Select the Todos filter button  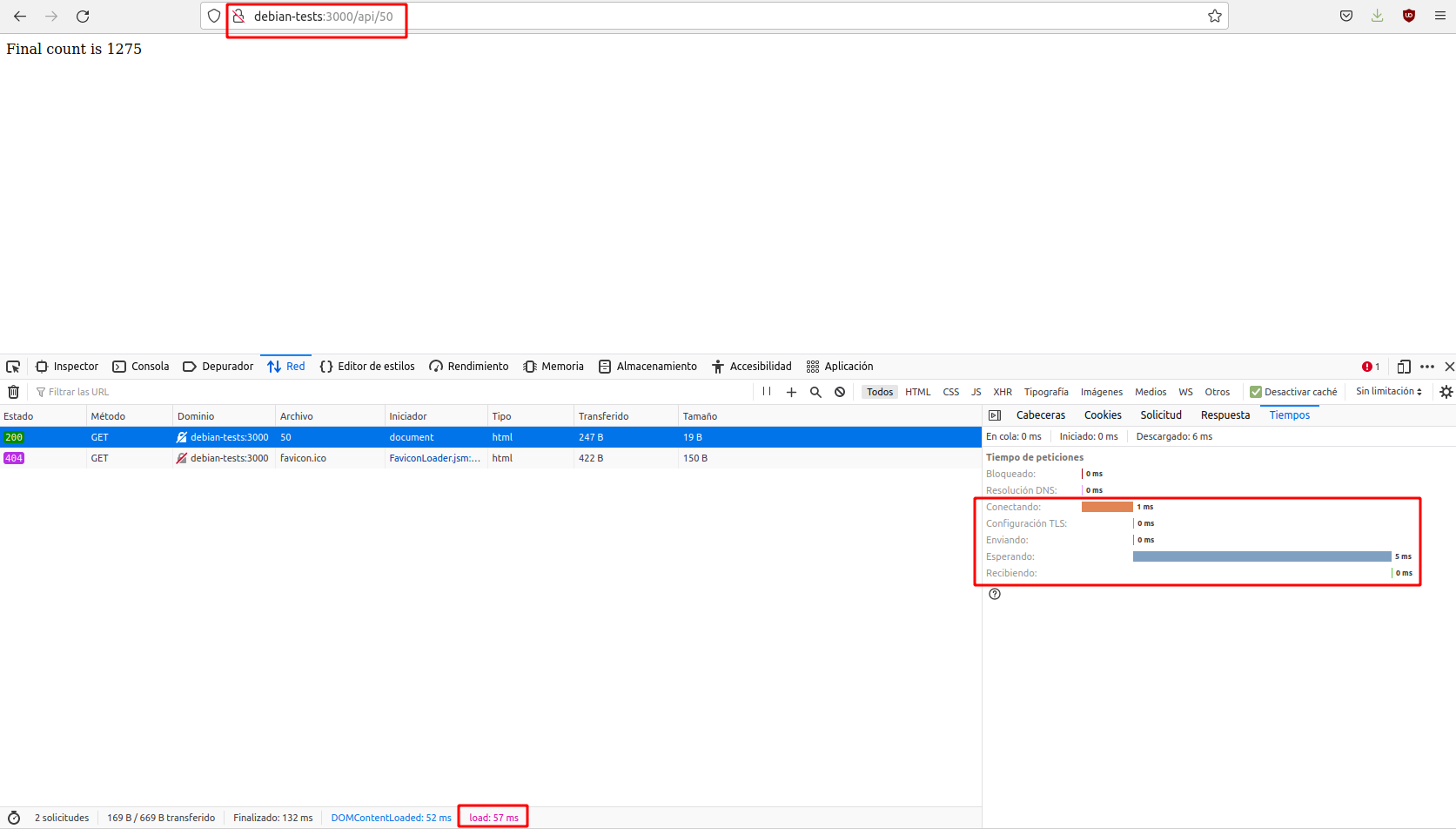(879, 392)
